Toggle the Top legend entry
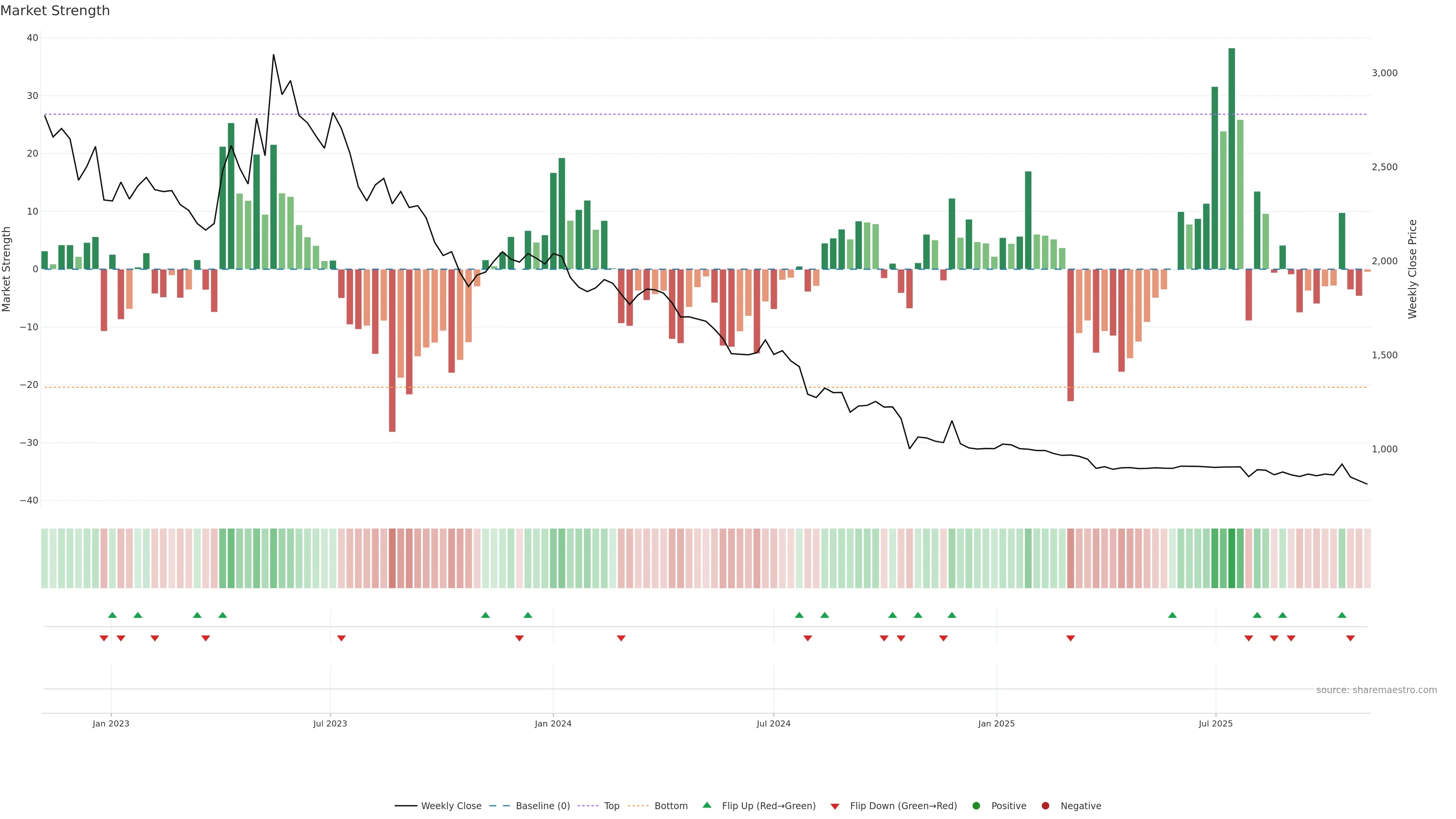This screenshot has height=819, width=1456. click(x=611, y=806)
